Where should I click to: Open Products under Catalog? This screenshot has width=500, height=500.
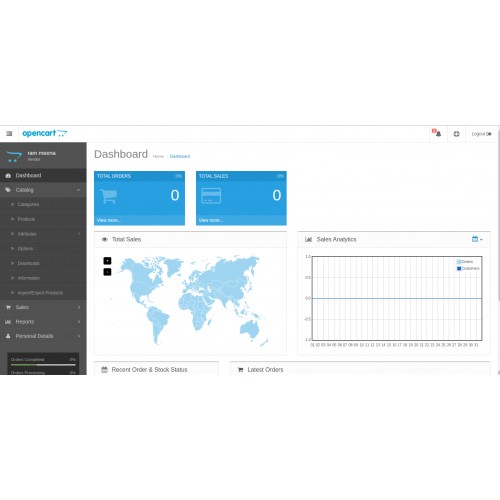43,219
